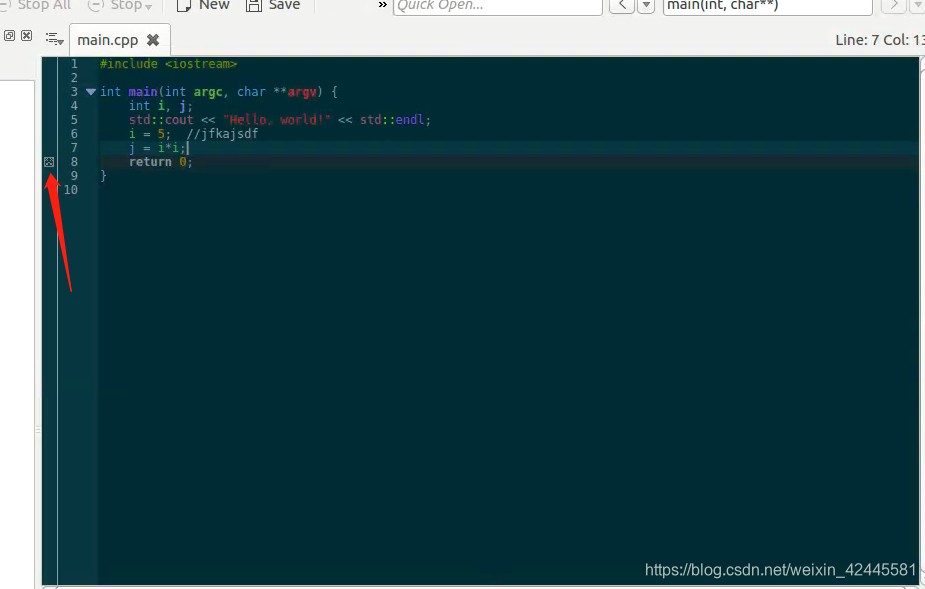The width and height of the screenshot is (925, 589).
Task: Click the 'return 0;' statement
Action: pyautogui.click(x=160, y=162)
